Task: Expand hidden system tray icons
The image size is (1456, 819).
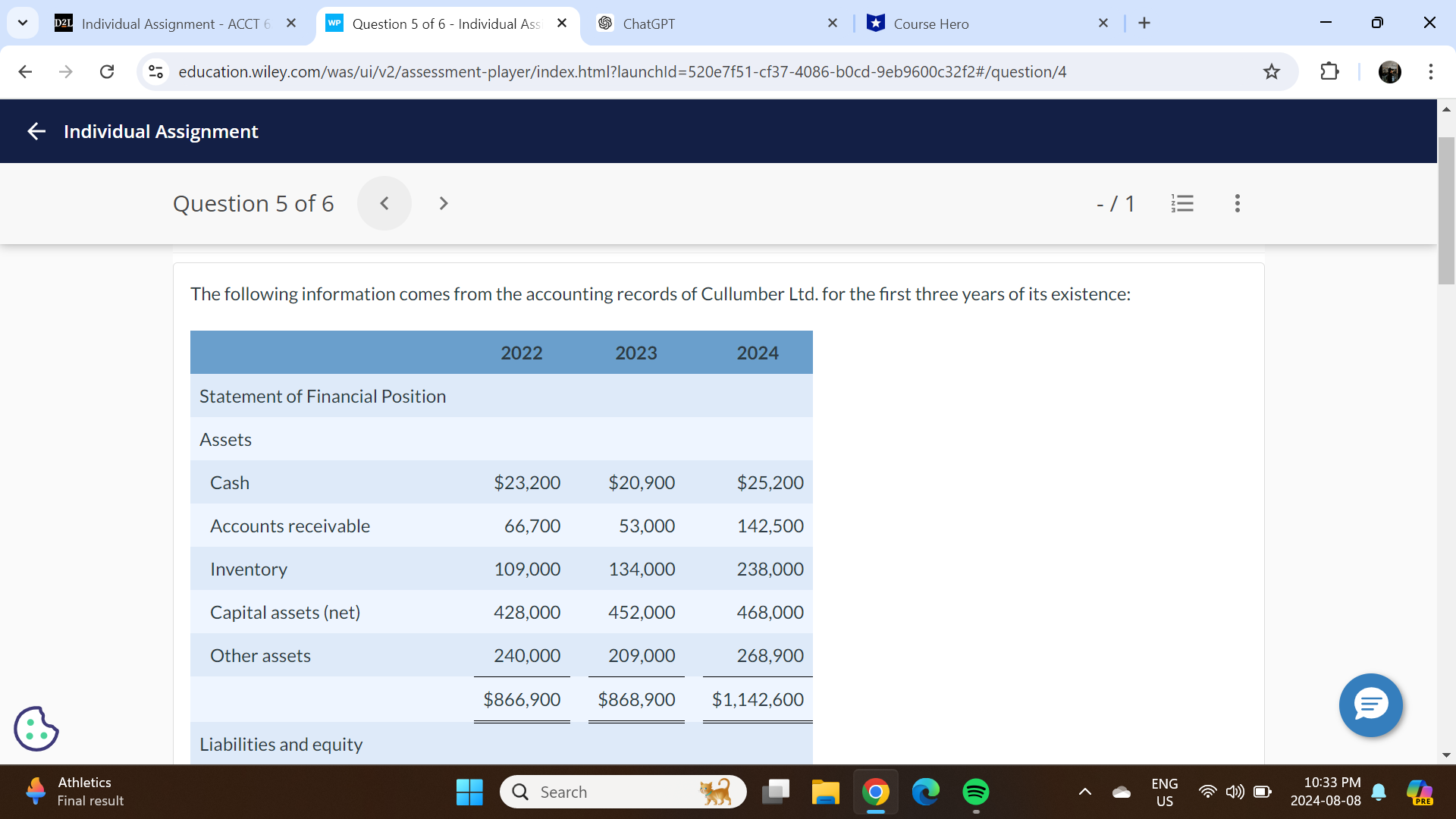Action: 1084,791
